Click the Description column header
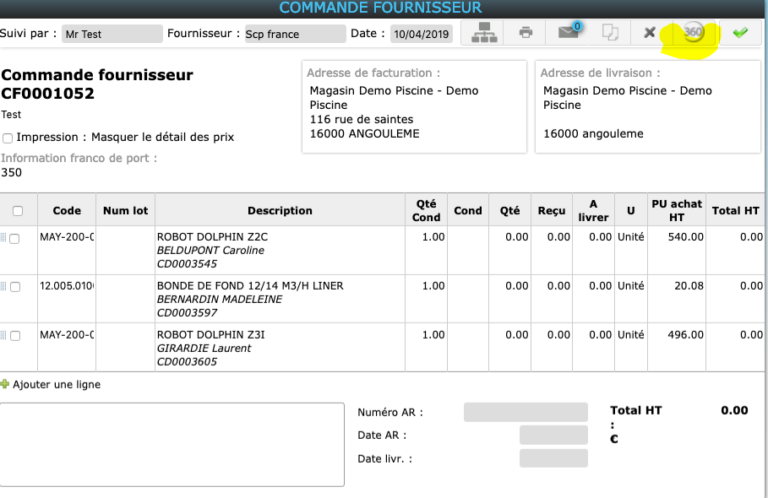This screenshot has height=498, width=768. (x=280, y=211)
